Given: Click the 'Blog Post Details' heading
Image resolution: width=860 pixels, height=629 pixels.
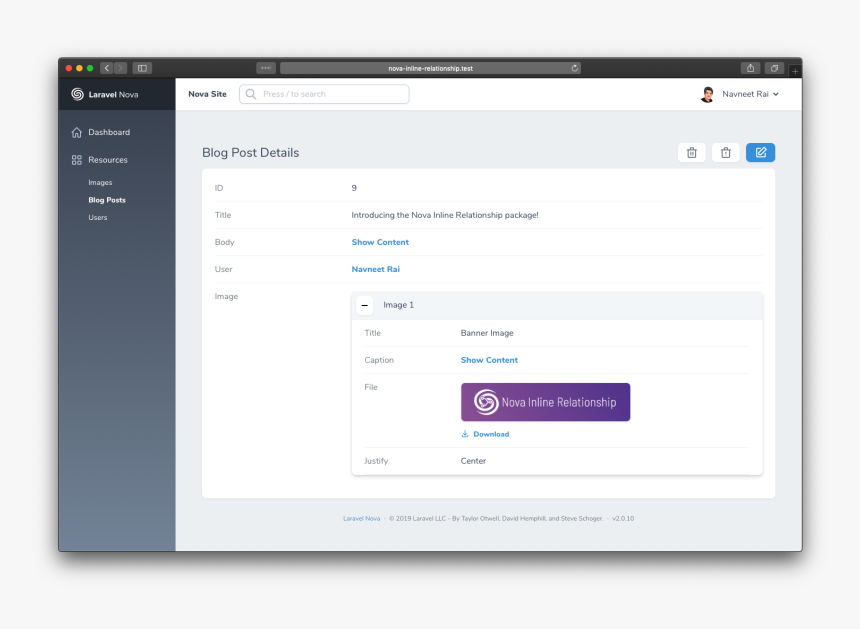Looking at the screenshot, I should 251,152.
